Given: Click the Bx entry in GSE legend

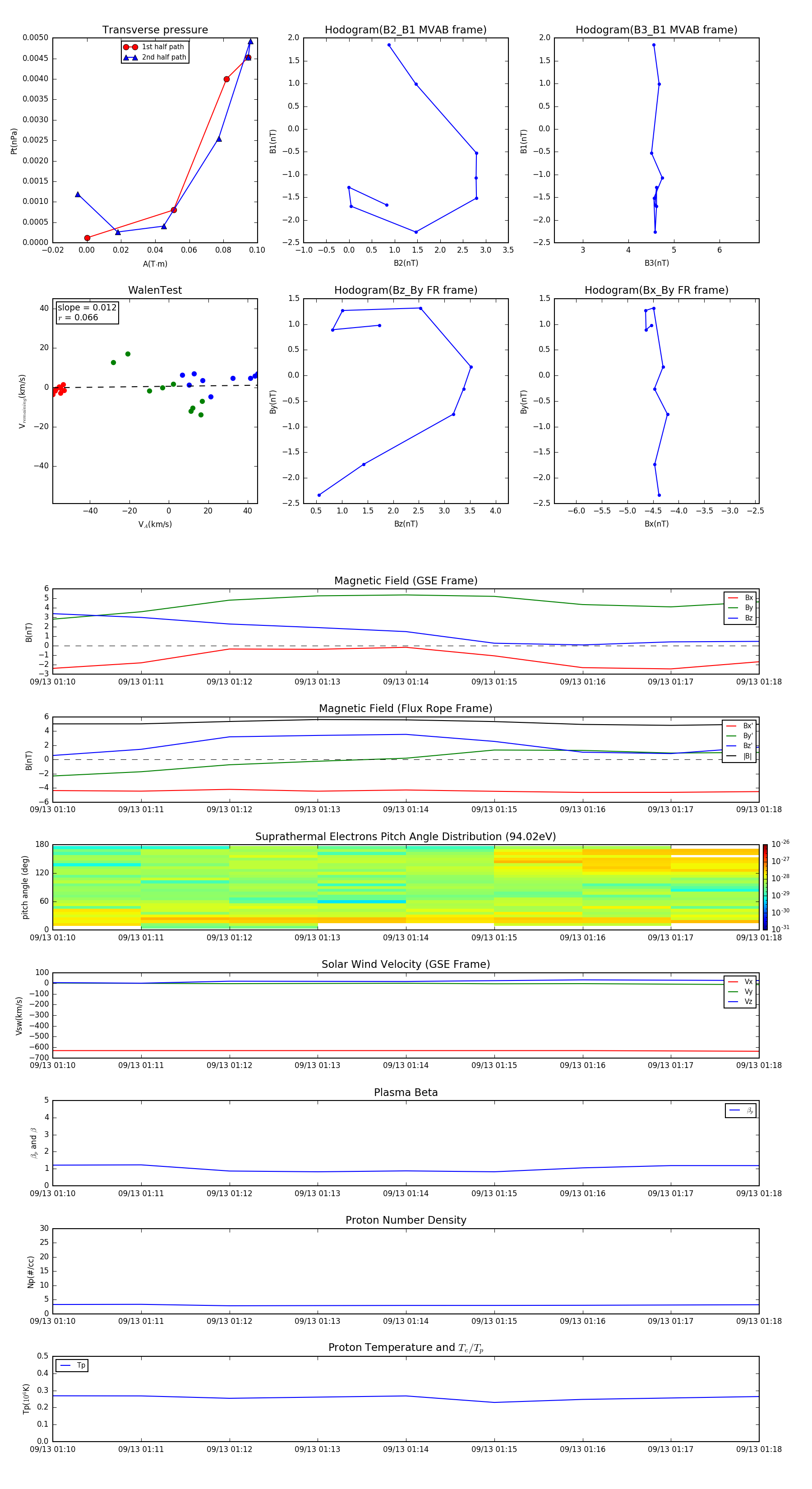Looking at the screenshot, I should click(x=740, y=598).
